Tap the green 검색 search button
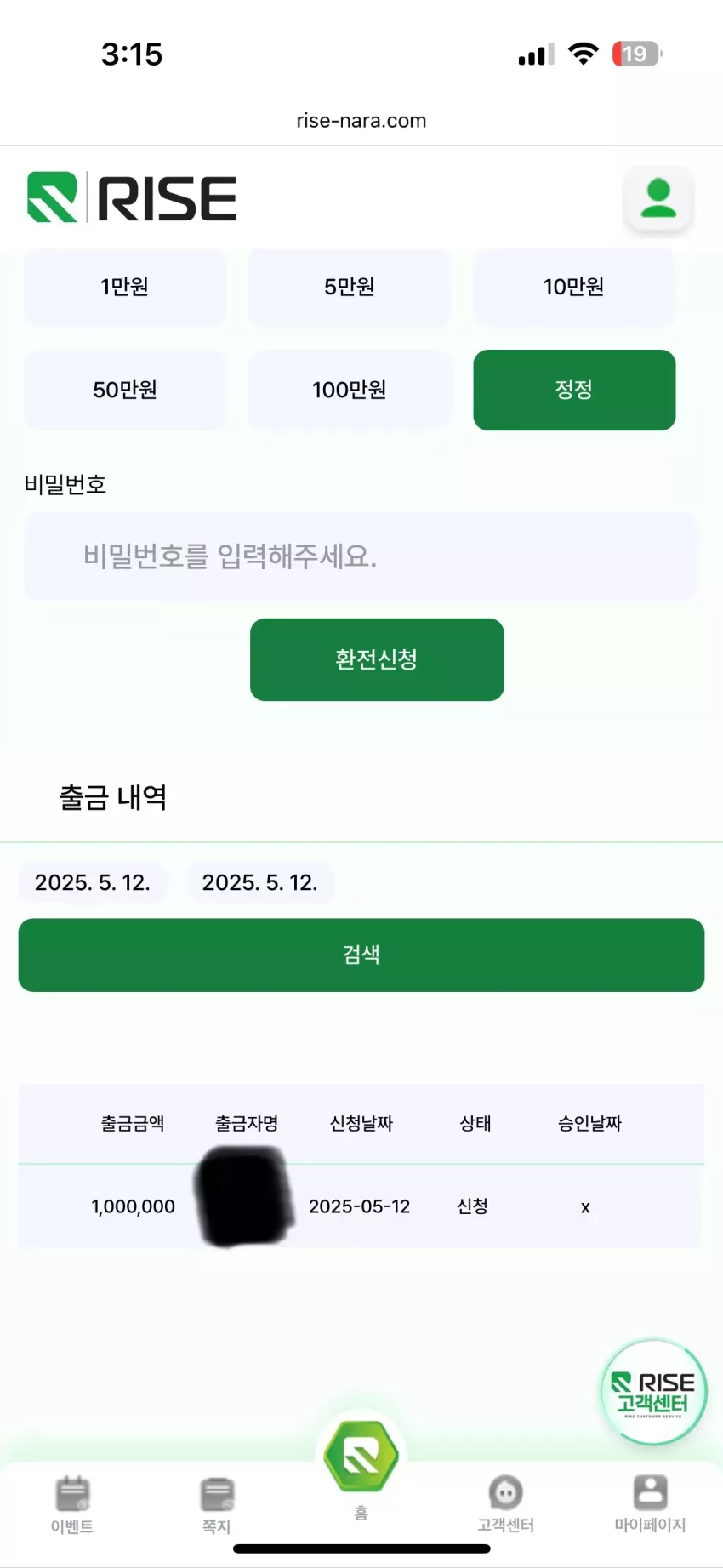This screenshot has height=1568, width=723. click(361, 955)
